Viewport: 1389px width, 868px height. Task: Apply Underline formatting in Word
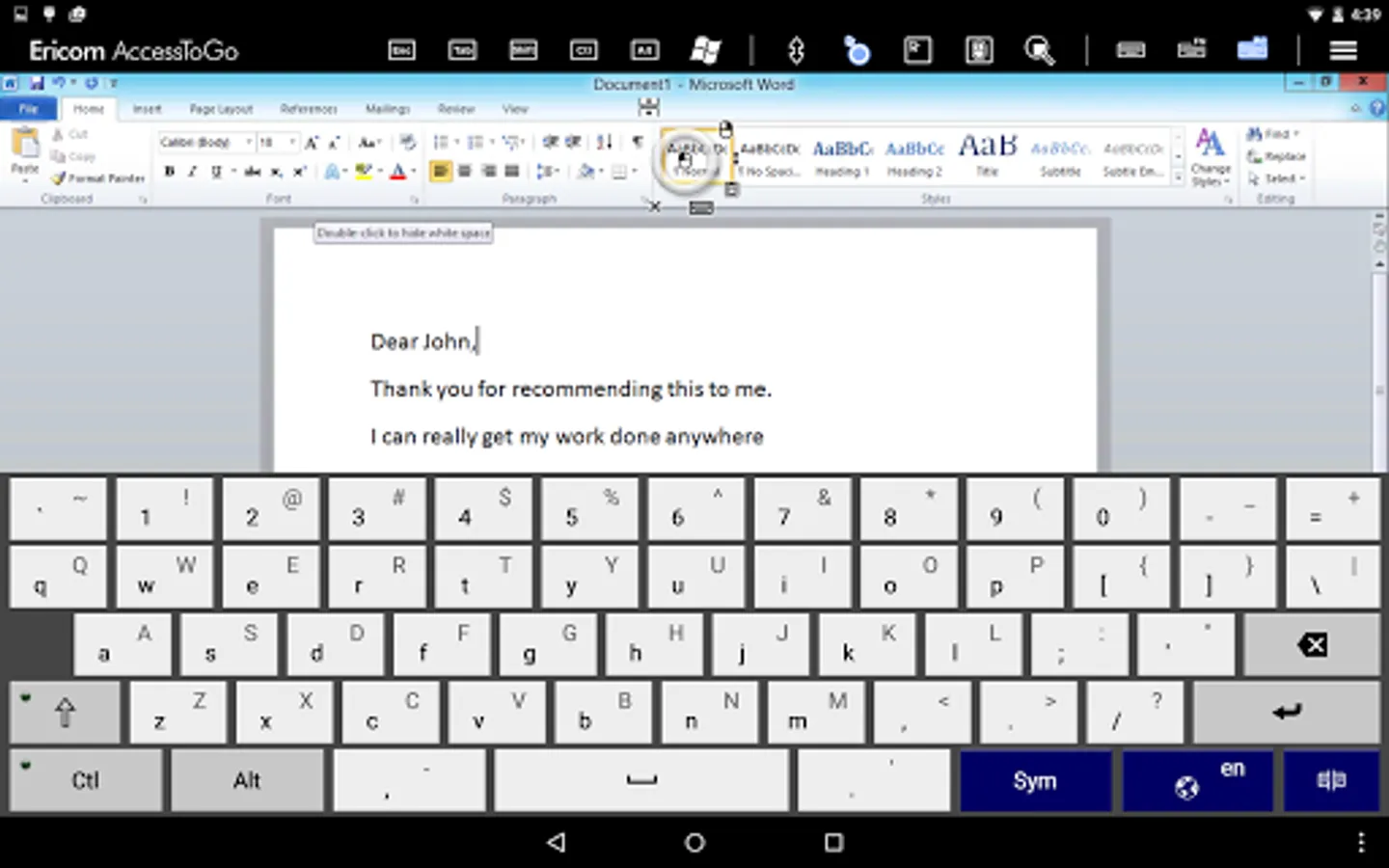[215, 172]
